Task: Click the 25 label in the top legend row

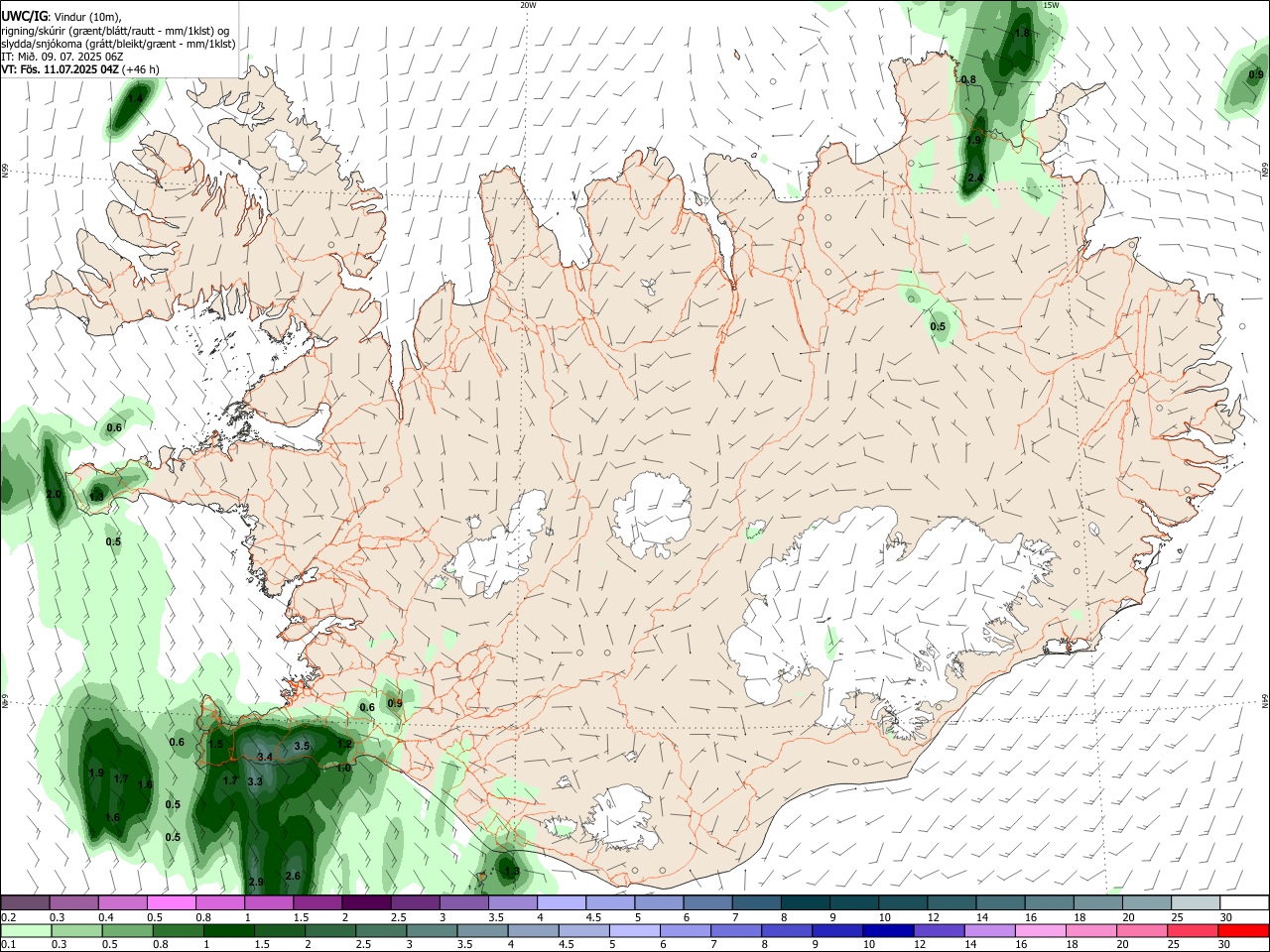Action: (1177, 917)
